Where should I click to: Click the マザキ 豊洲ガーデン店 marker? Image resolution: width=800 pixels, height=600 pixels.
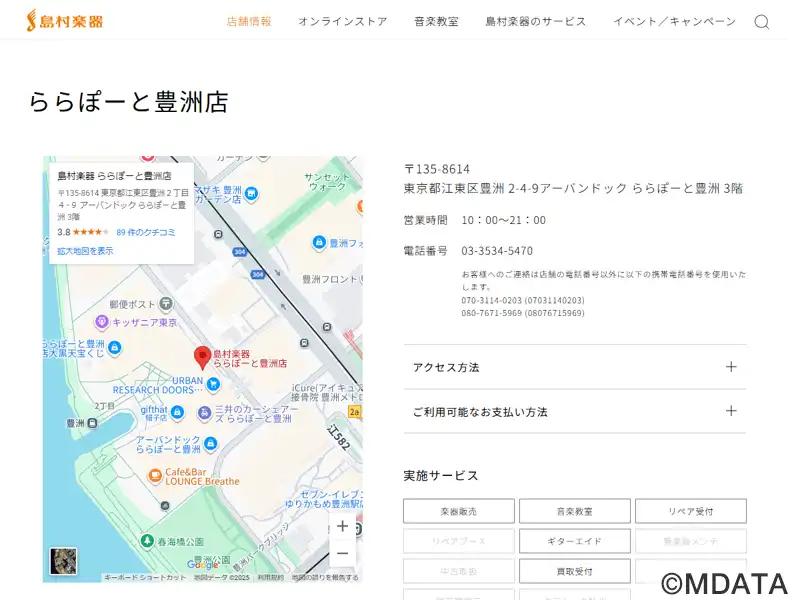251,193
